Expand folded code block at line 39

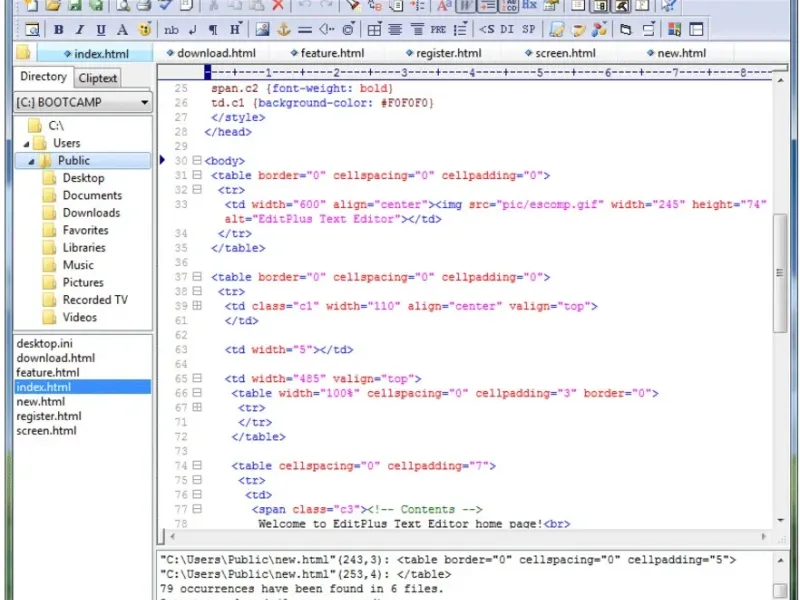[197, 306]
